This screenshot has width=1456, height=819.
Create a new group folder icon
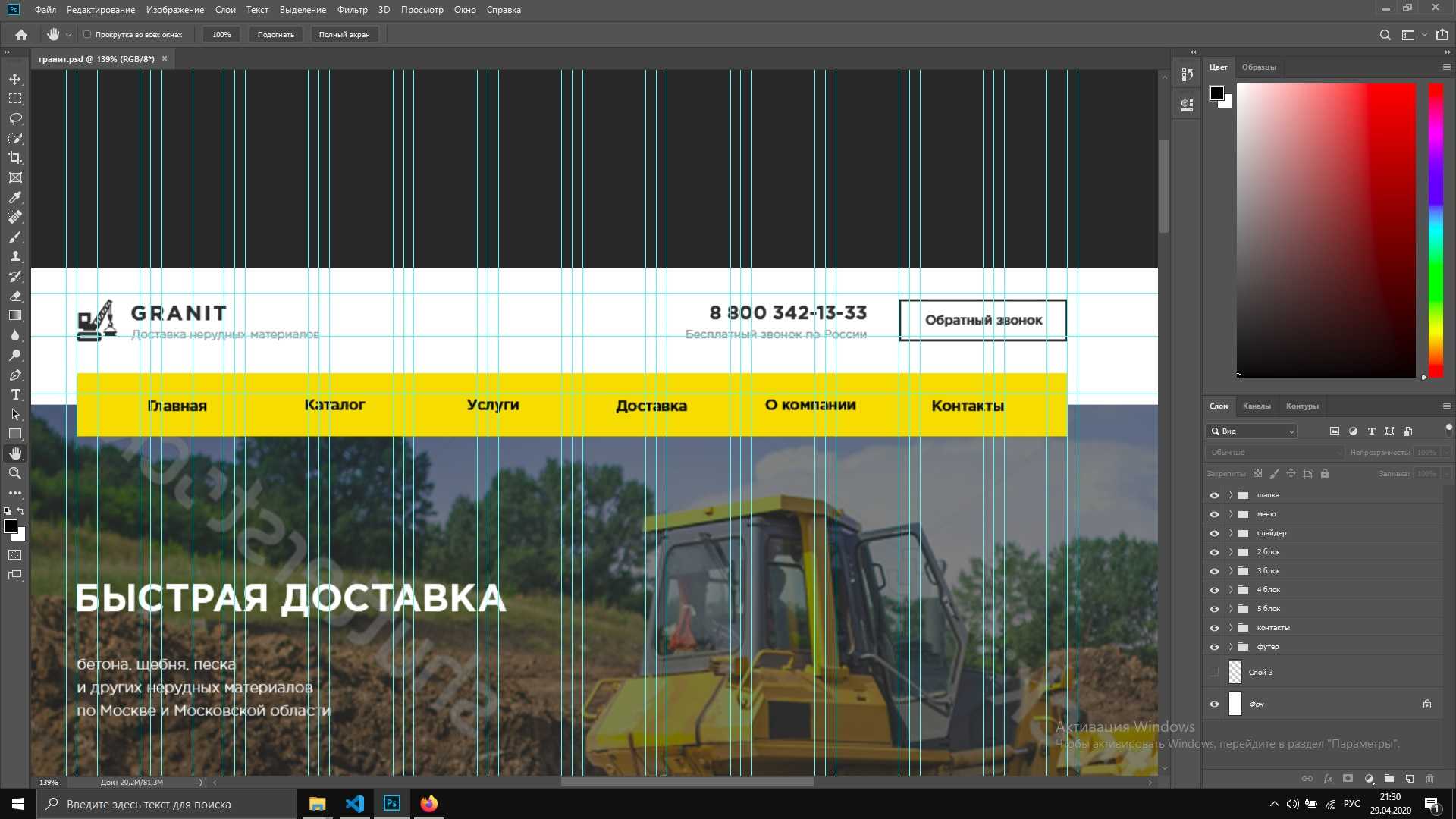pyautogui.click(x=1389, y=779)
